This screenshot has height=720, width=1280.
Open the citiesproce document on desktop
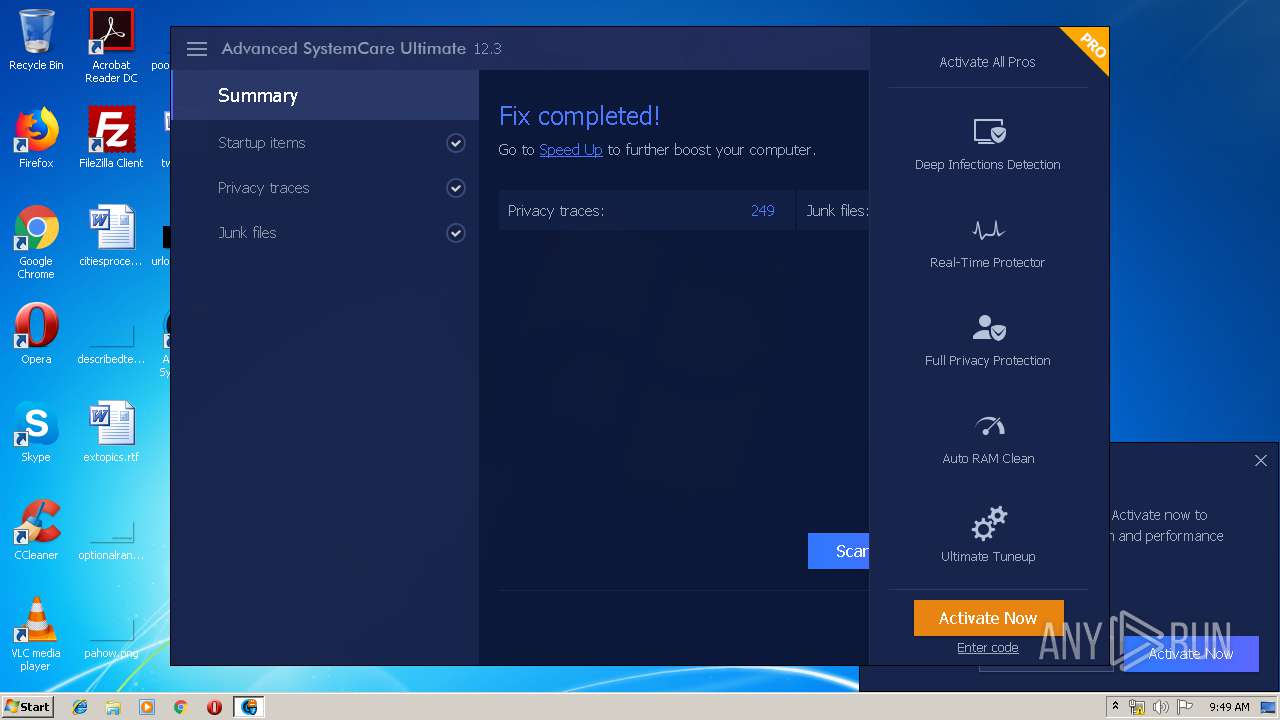[x=111, y=237]
